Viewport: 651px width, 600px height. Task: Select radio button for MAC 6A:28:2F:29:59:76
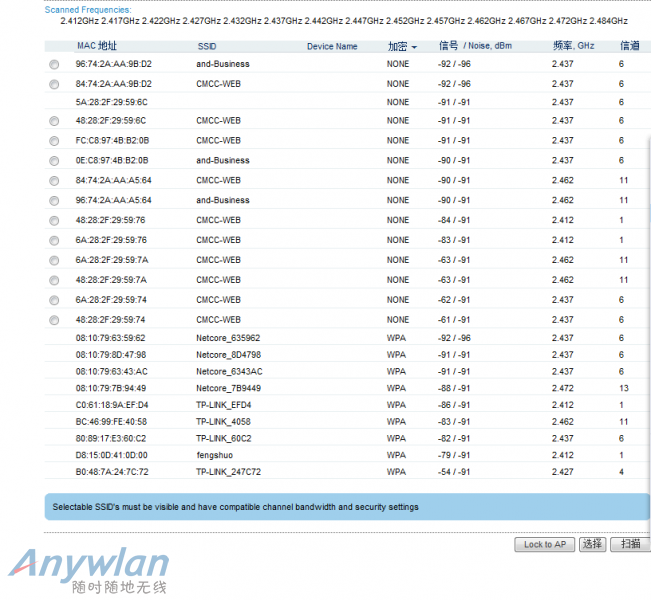pyautogui.click(x=54, y=240)
